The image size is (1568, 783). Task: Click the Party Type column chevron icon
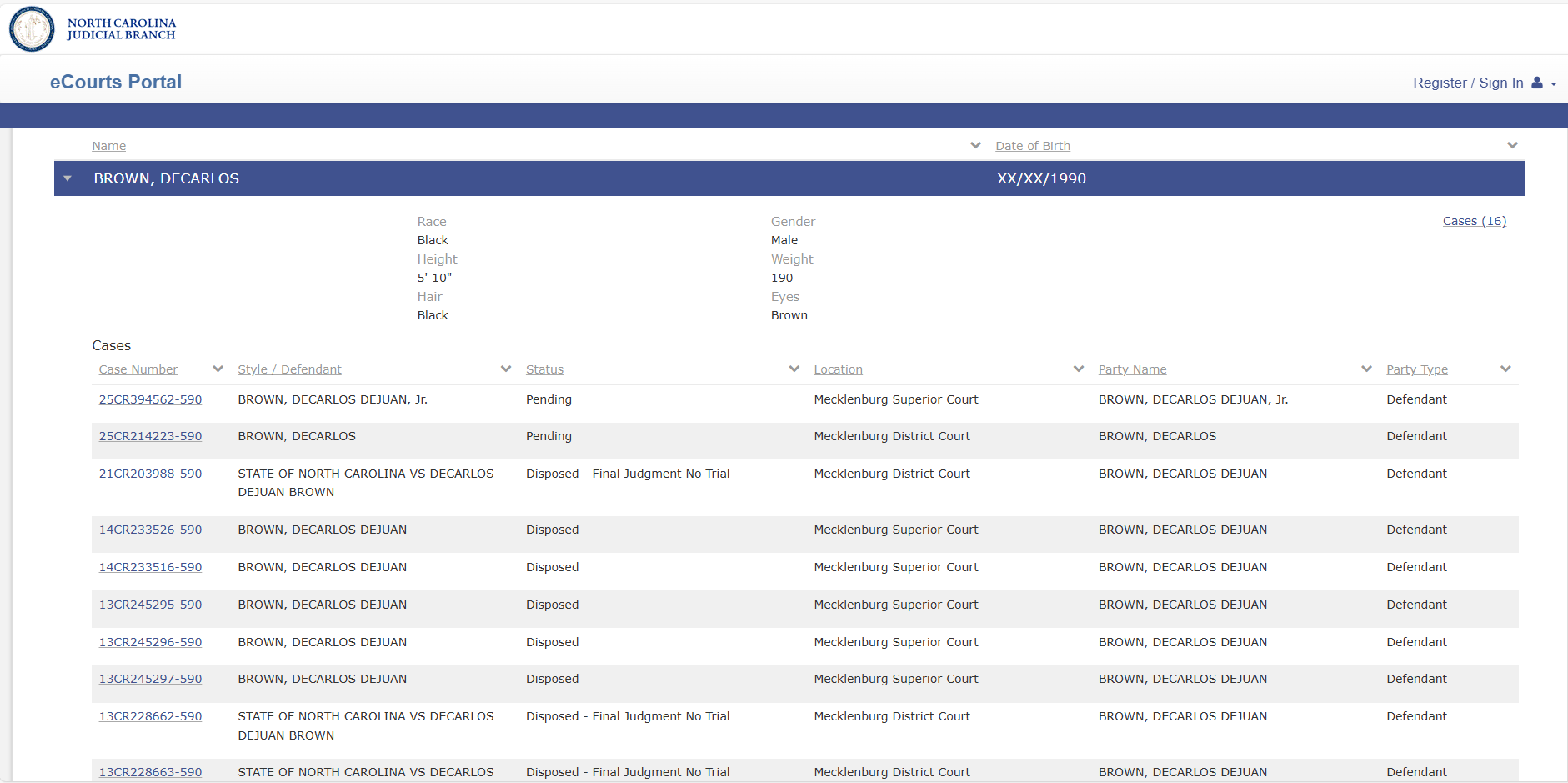click(x=1505, y=369)
